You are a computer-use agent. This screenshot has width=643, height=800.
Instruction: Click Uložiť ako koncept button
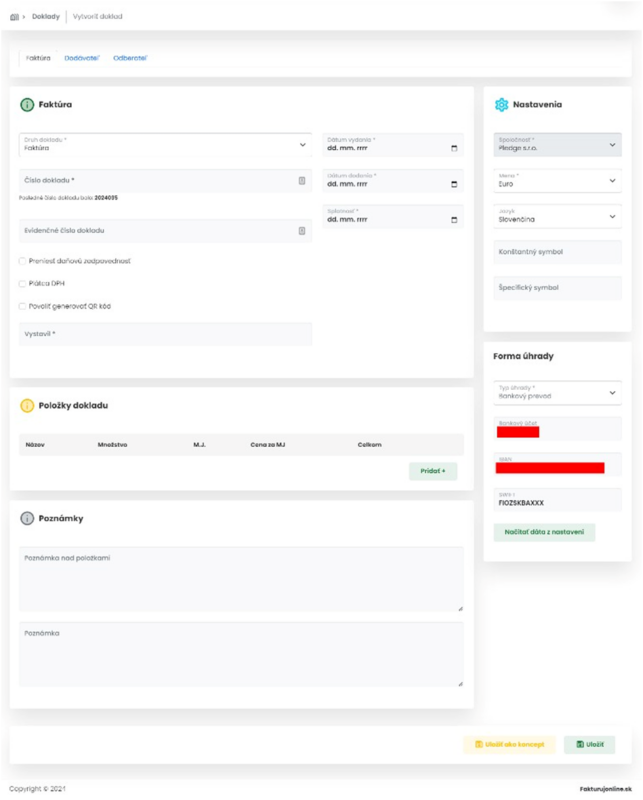pos(509,744)
